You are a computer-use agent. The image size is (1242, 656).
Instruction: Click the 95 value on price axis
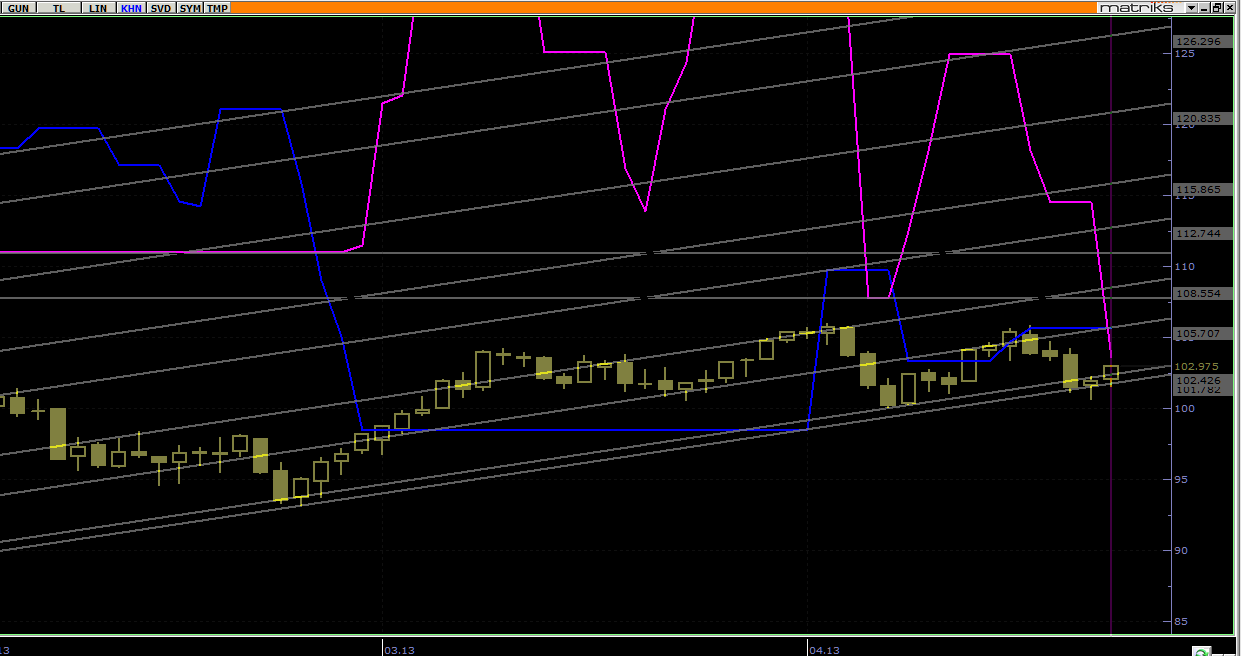(1183, 479)
